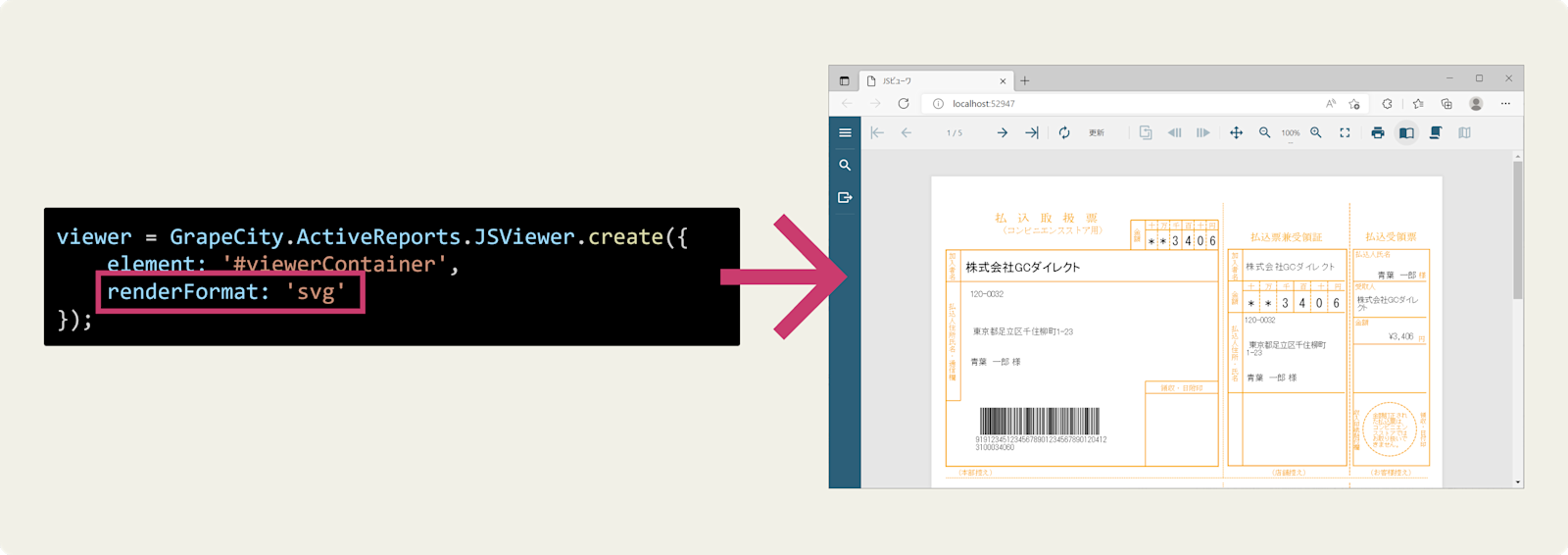
Task: Open the search panel in sidebar
Action: (x=845, y=166)
